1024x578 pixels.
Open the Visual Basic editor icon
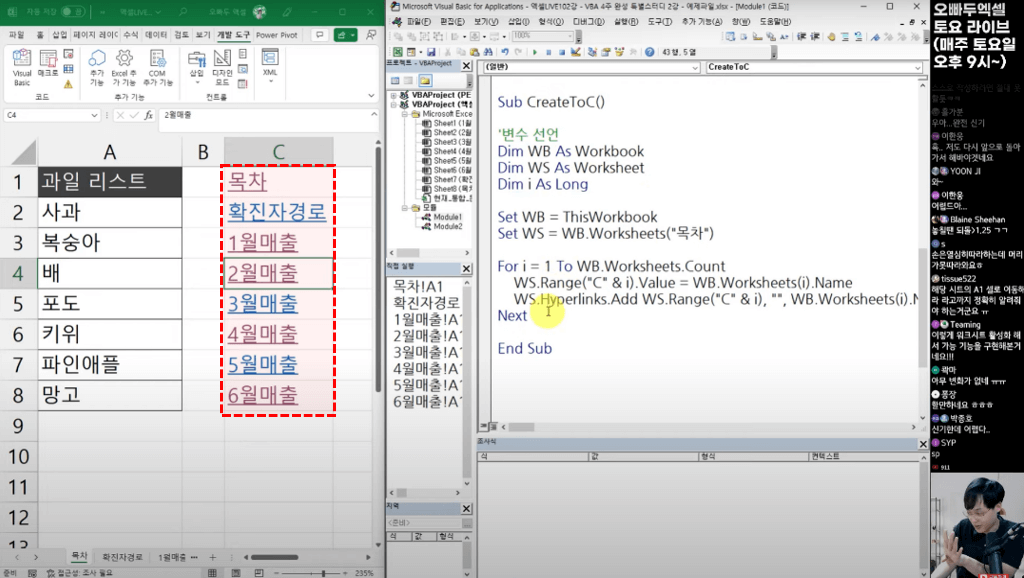tap(20, 62)
